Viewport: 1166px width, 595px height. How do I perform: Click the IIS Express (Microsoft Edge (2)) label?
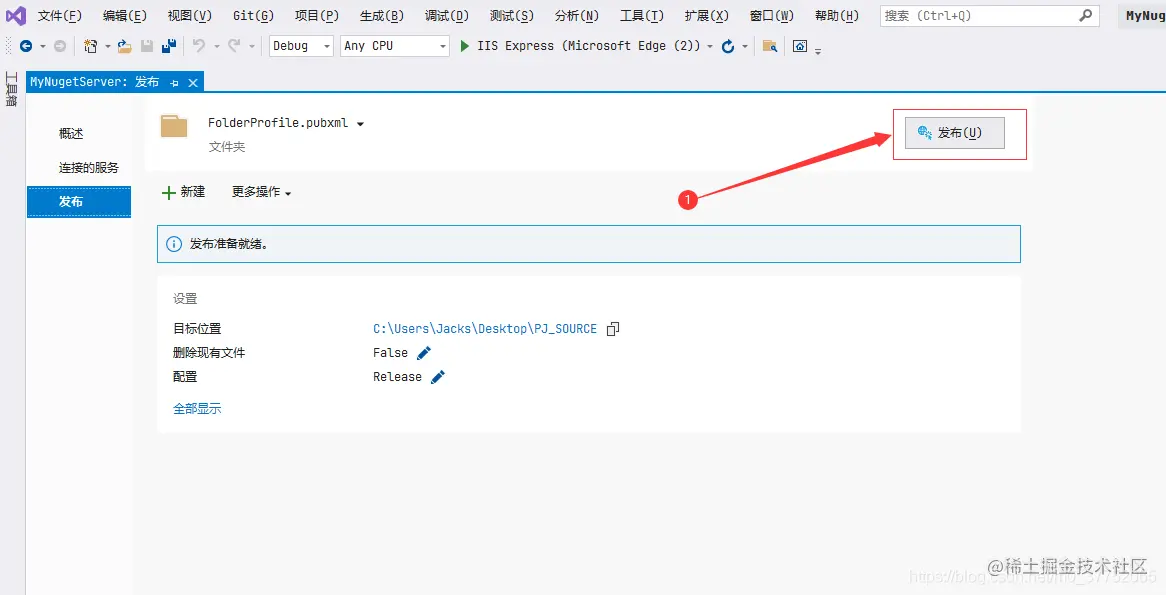point(588,46)
